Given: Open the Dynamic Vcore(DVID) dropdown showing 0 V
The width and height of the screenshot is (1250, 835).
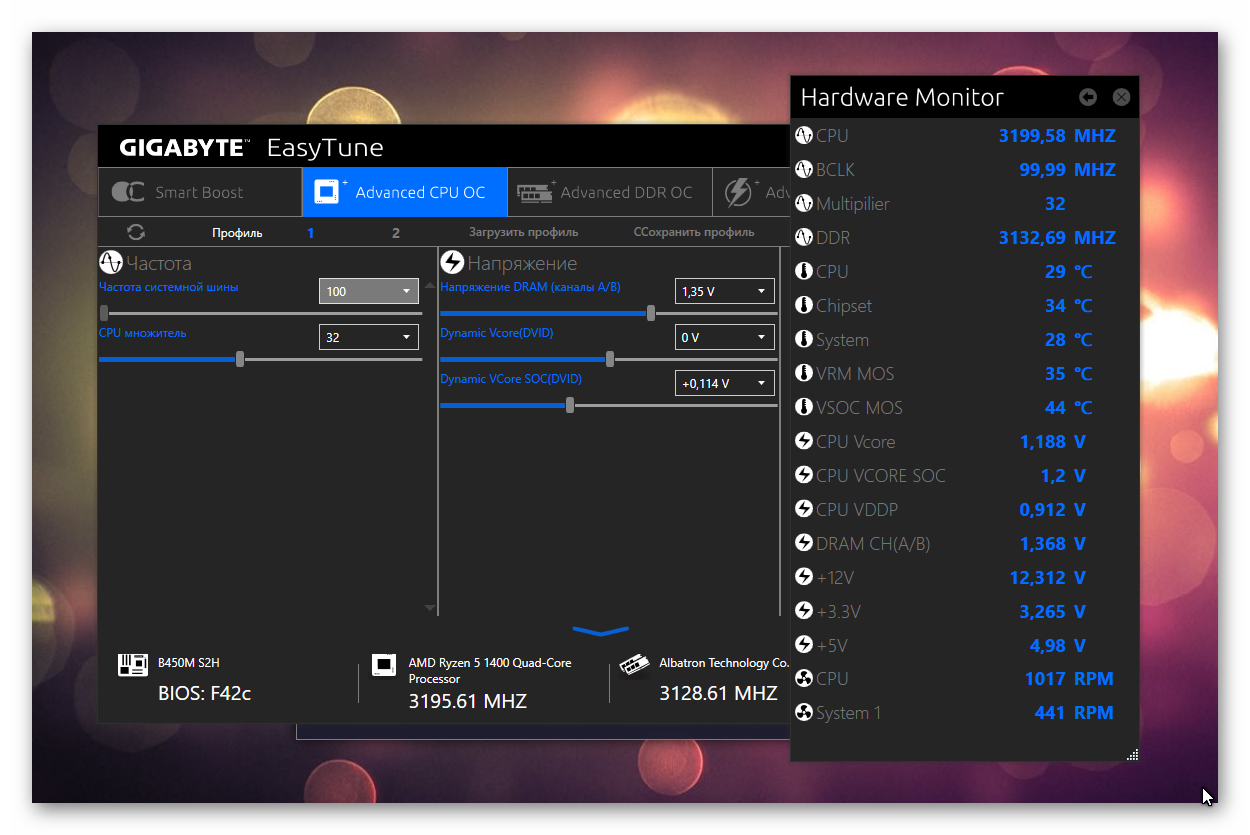Looking at the screenshot, I should pos(724,337).
